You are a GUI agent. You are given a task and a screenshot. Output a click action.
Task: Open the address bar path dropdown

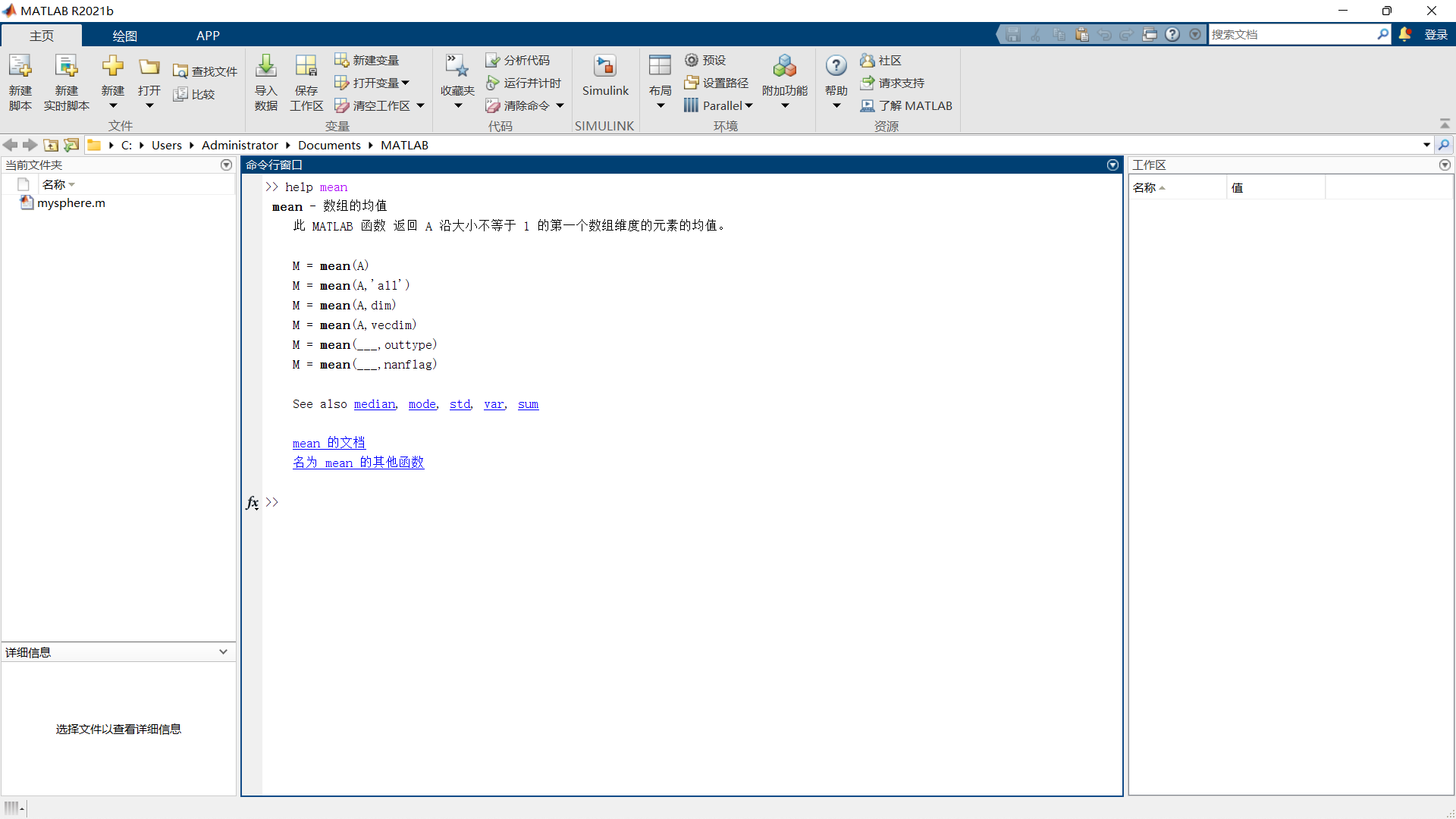(1426, 145)
